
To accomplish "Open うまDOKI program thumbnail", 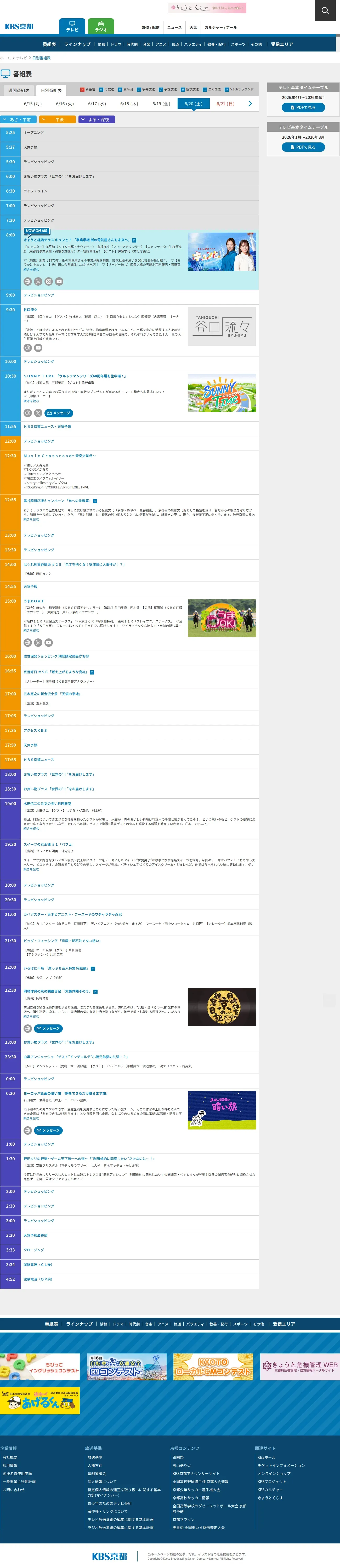I will tap(222, 618).
